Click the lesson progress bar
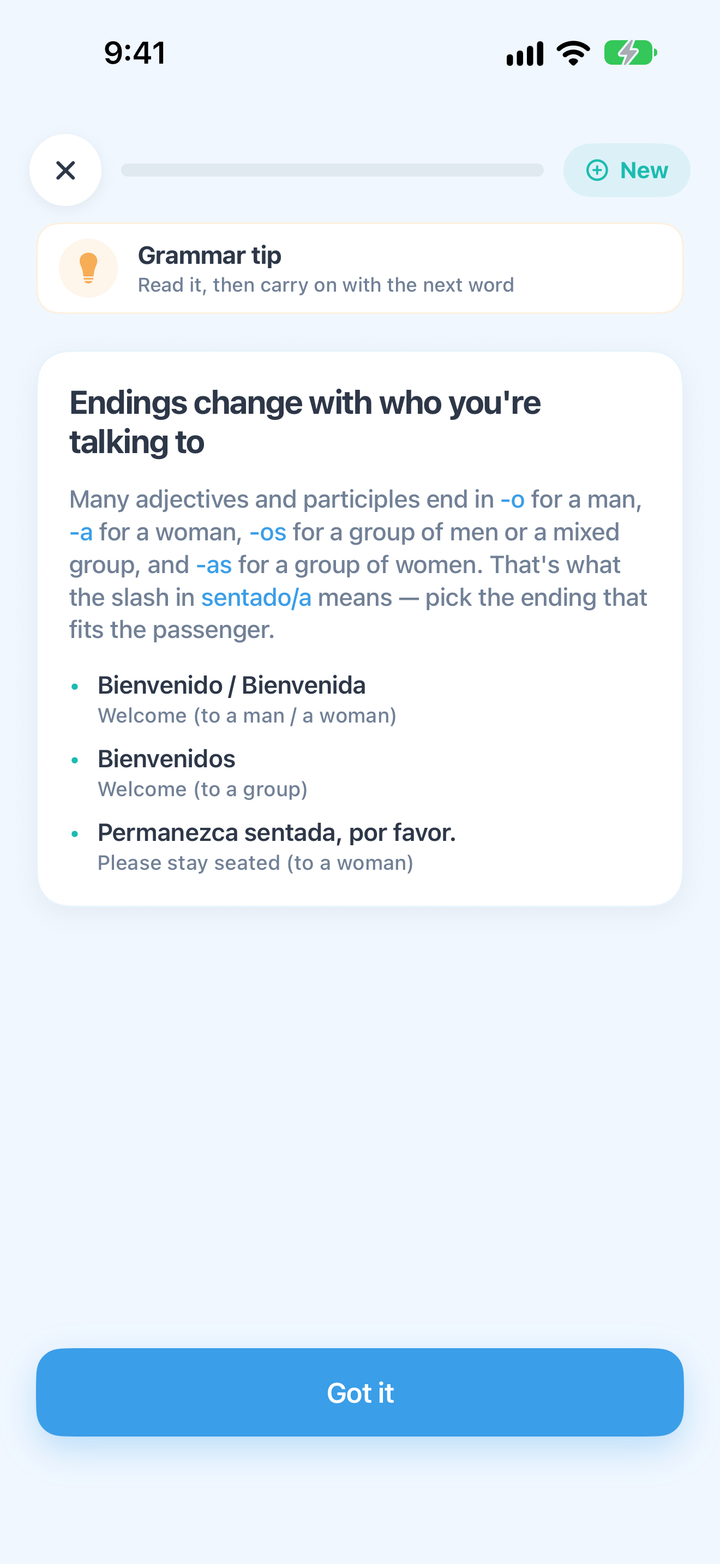720x1564 pixels. click(x=332, y=170)
